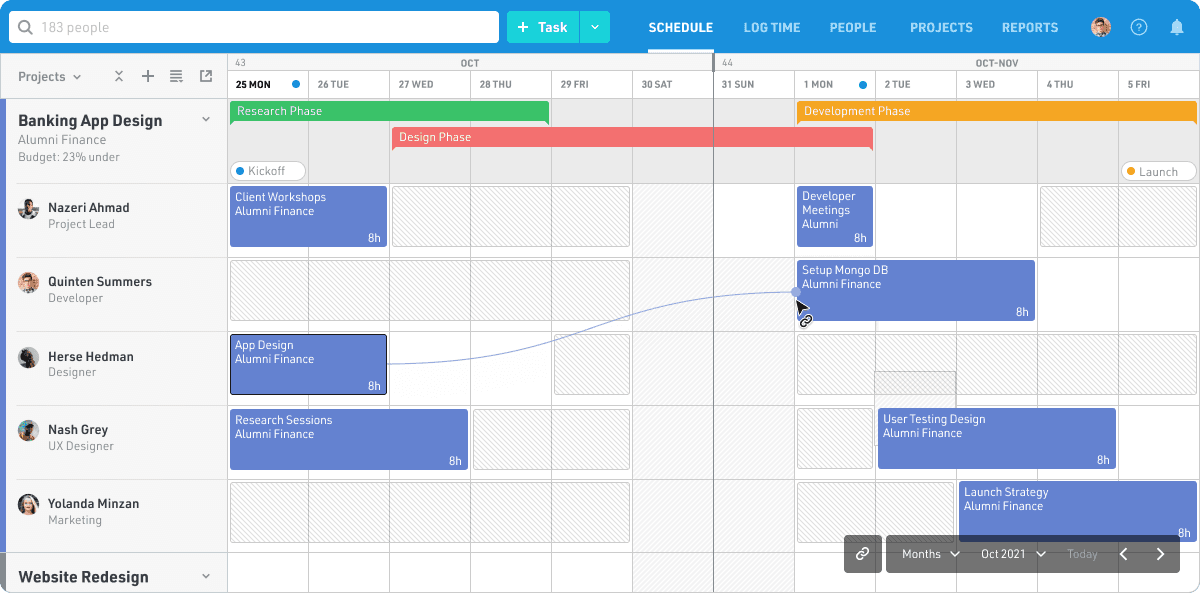Open the help question mark icon
The image size is (1200, 593).
click(x=1139, y=28)
